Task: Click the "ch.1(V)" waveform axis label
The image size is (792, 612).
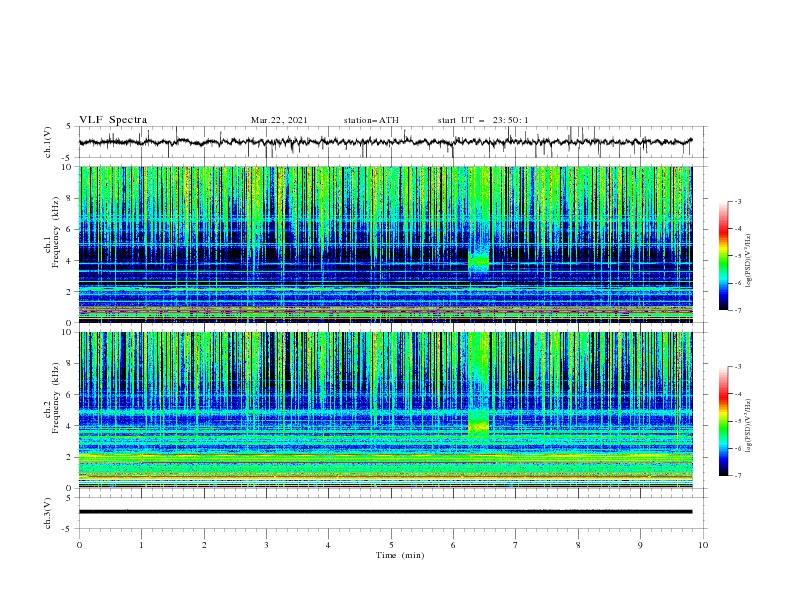Action: point(48,142)
